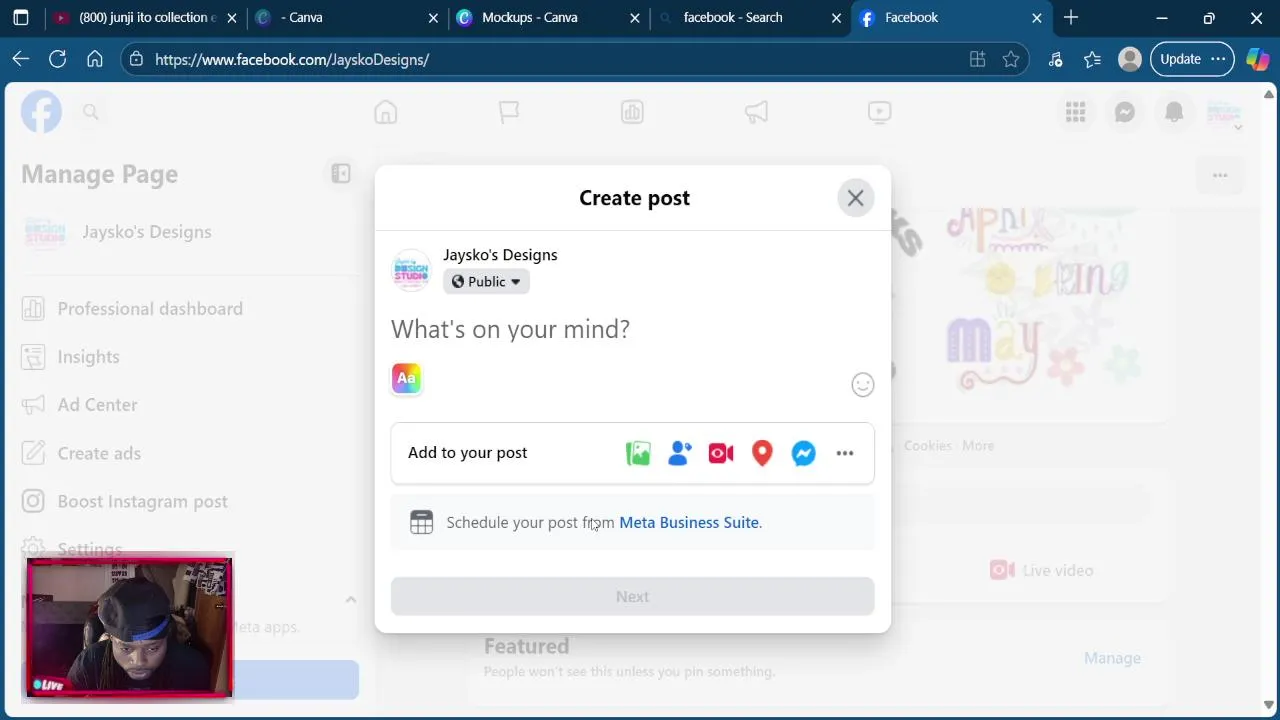
Task: Click the browser address bar URL
Action: (292, 60)
